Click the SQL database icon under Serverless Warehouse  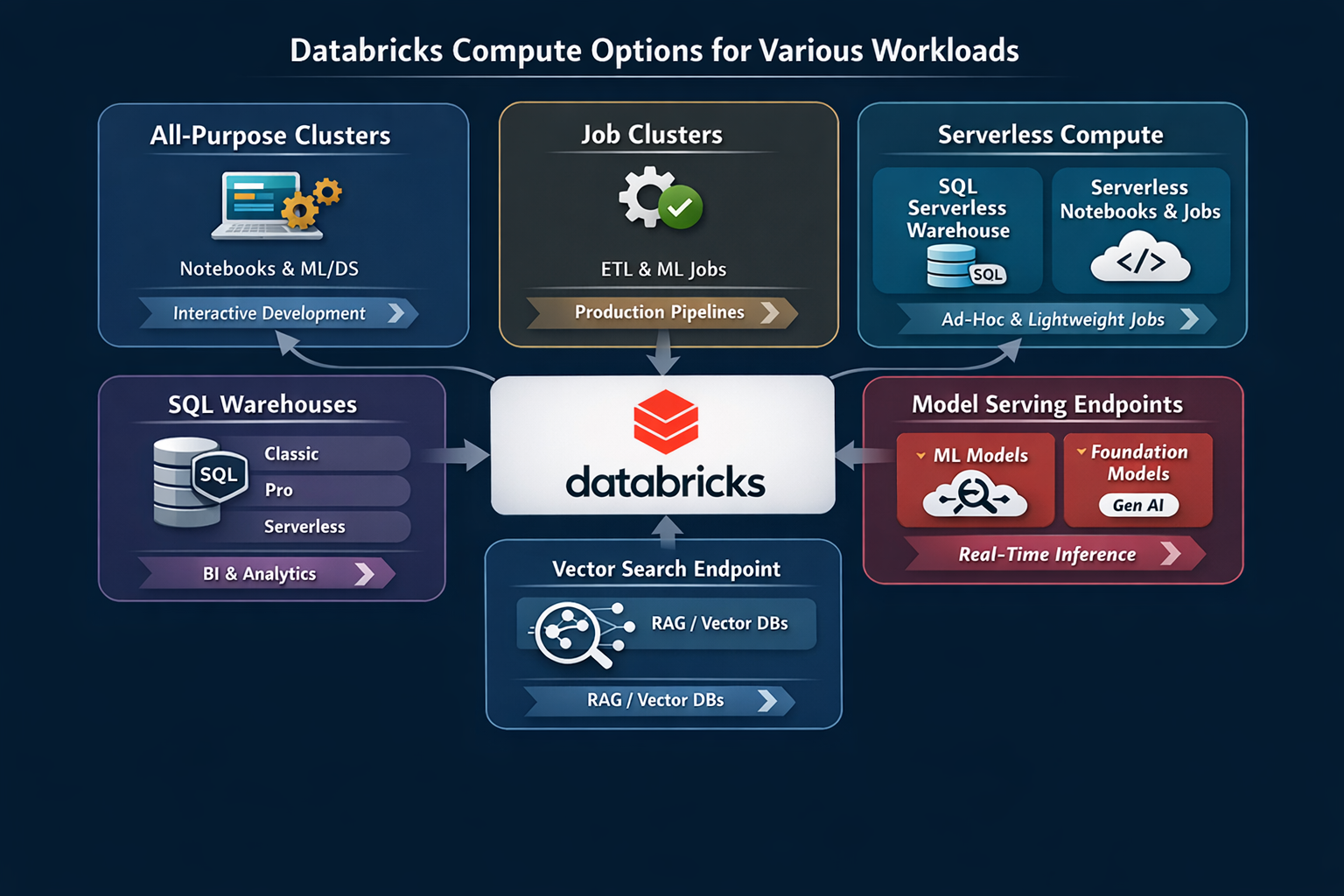(x=966, y=266)
